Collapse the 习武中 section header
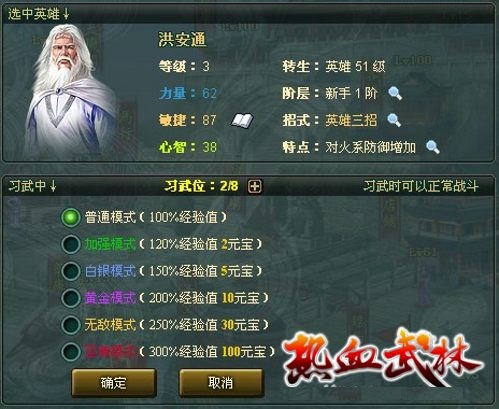The image size is (499, 409). (32, 186)
